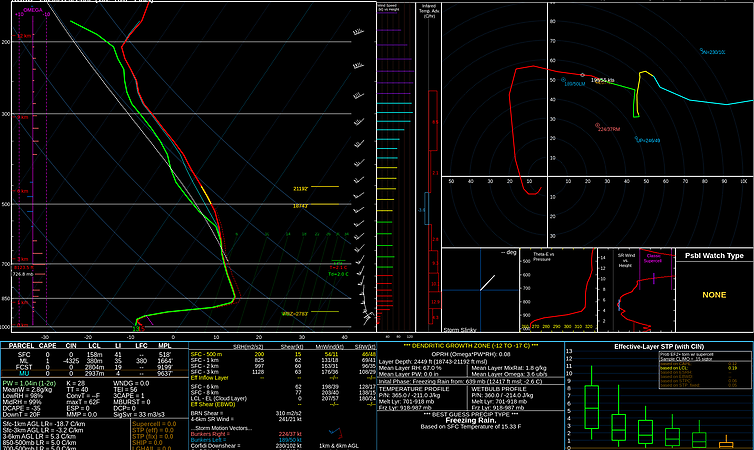Select the FCST parcel row
The image size is (754, 450).
pyautogui.click(x=94, y=367)
